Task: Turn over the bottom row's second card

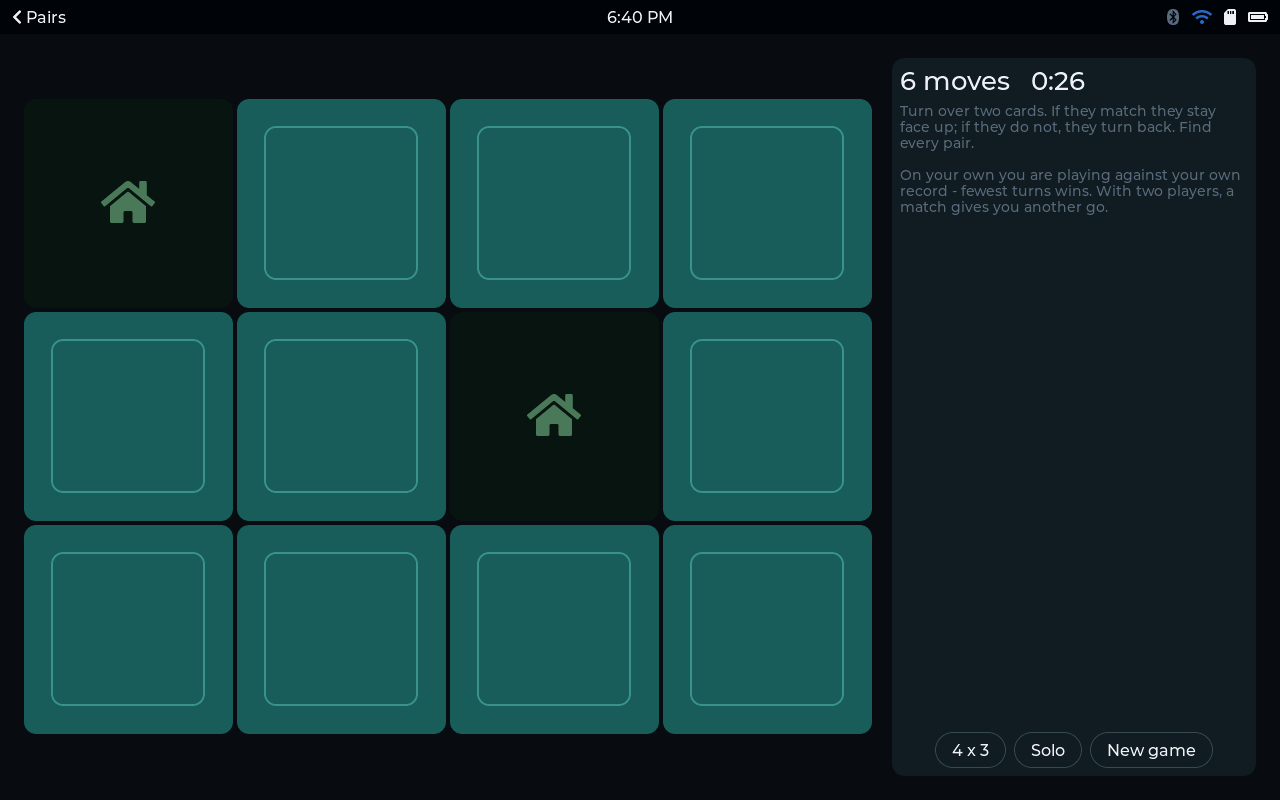Action: (341, 629)
